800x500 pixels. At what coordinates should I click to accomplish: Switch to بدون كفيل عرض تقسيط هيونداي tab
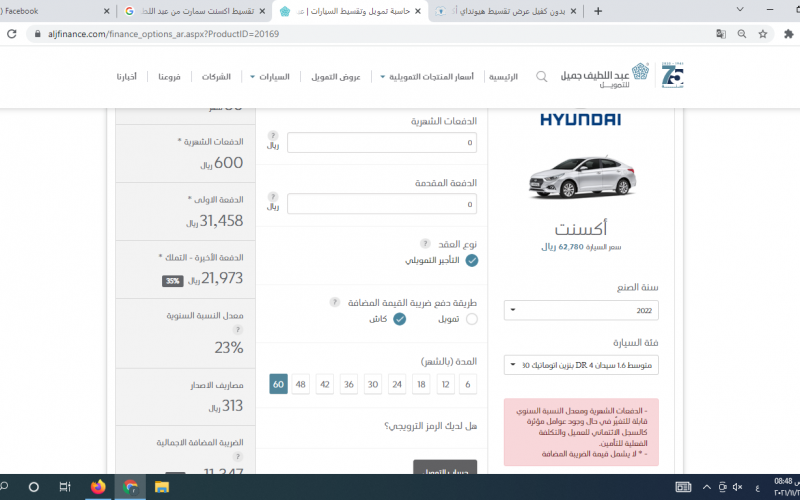click(506, 11)
